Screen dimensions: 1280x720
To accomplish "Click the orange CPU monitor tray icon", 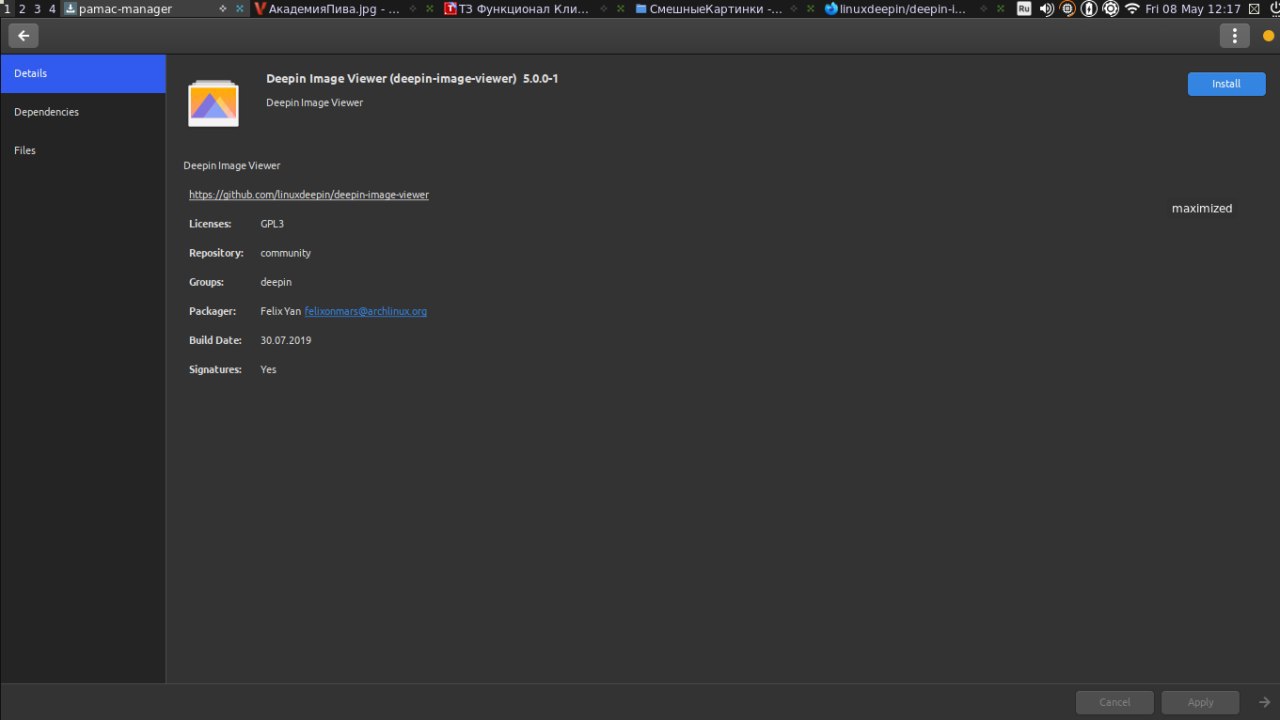I will (1068, 9).
